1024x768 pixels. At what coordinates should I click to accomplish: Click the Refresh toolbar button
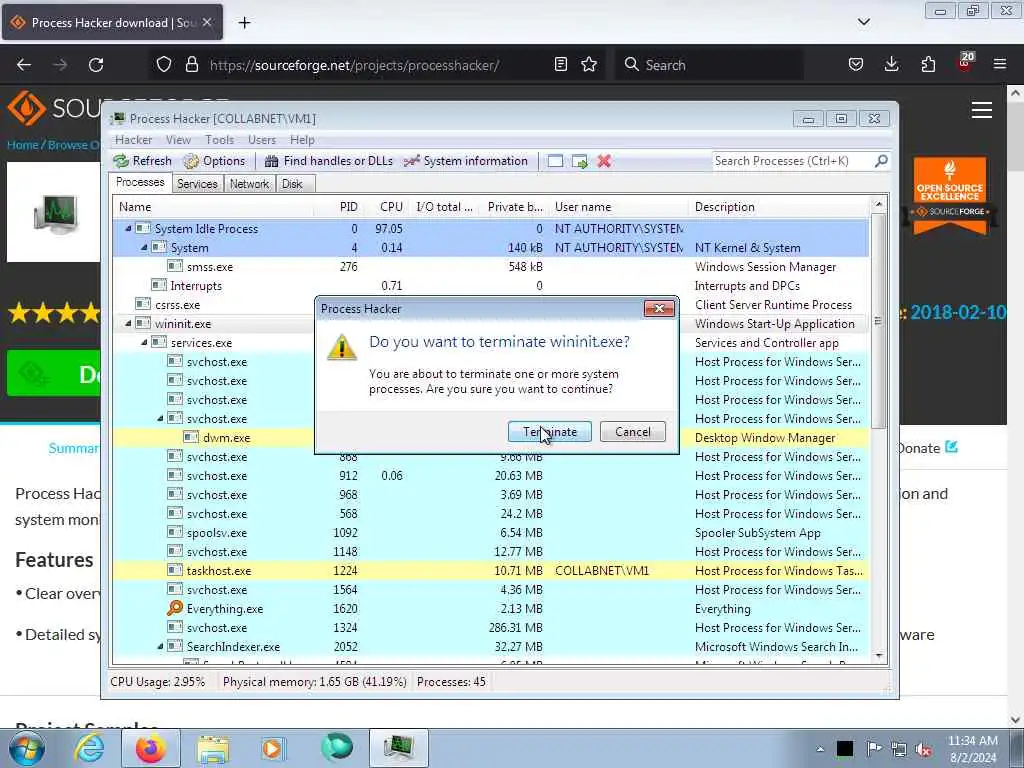coord(142,161)
